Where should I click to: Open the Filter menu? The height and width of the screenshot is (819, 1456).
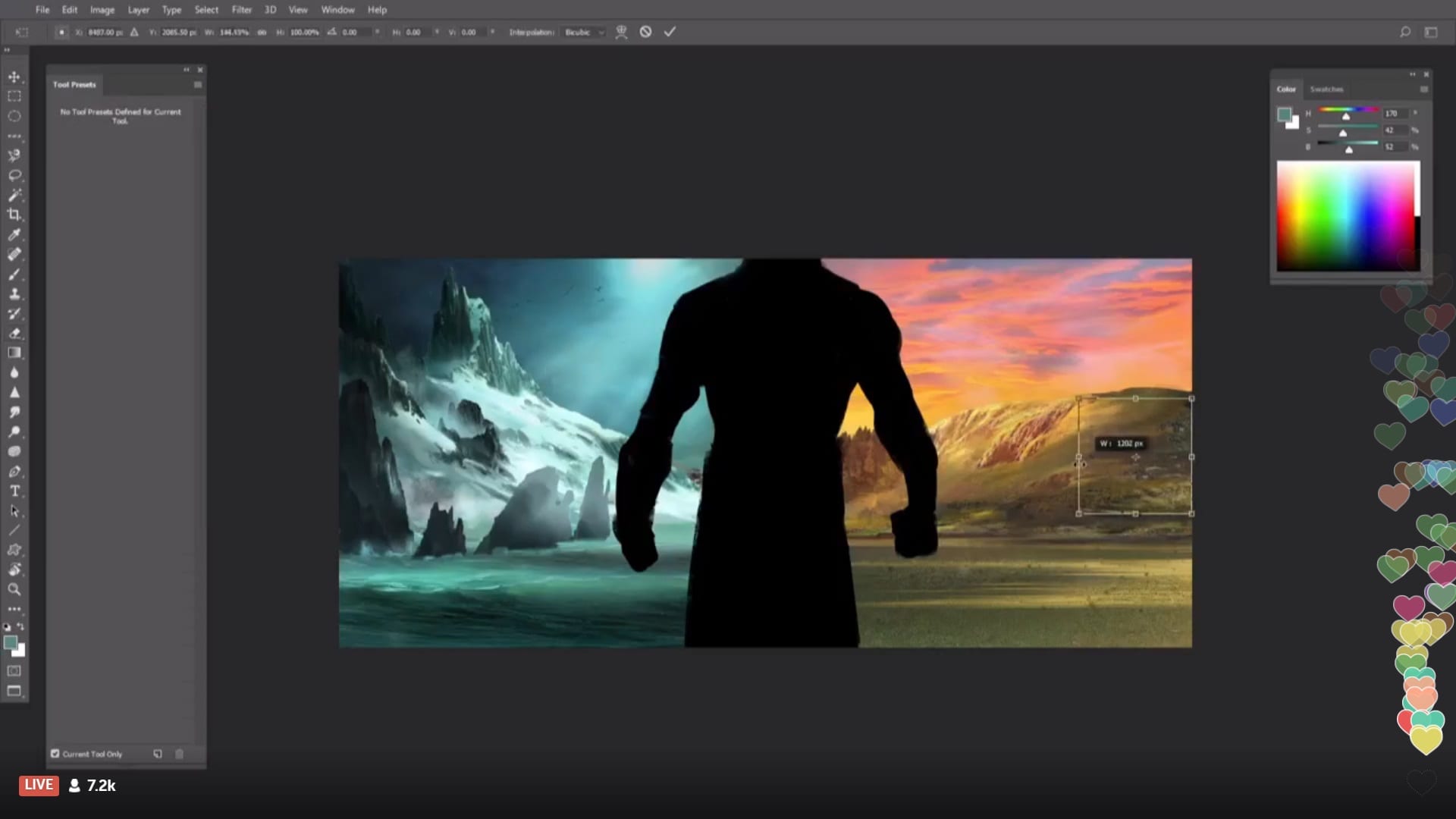pyautogui.click(x=241, y=10)
